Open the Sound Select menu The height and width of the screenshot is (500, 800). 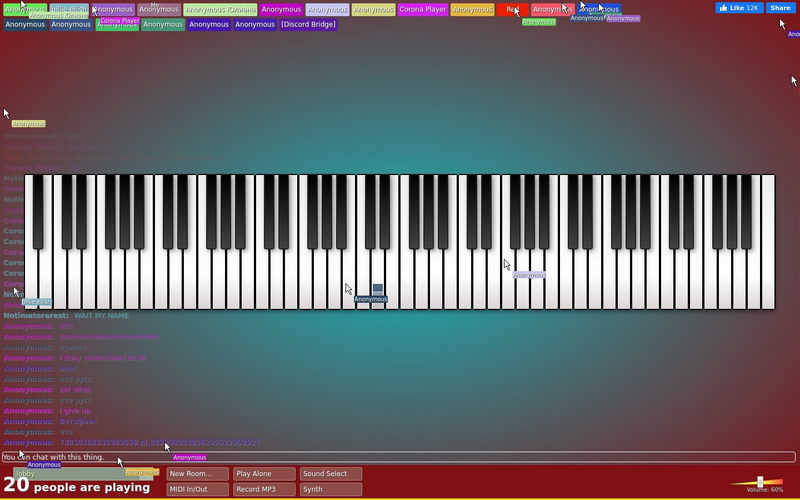(331, 473)
